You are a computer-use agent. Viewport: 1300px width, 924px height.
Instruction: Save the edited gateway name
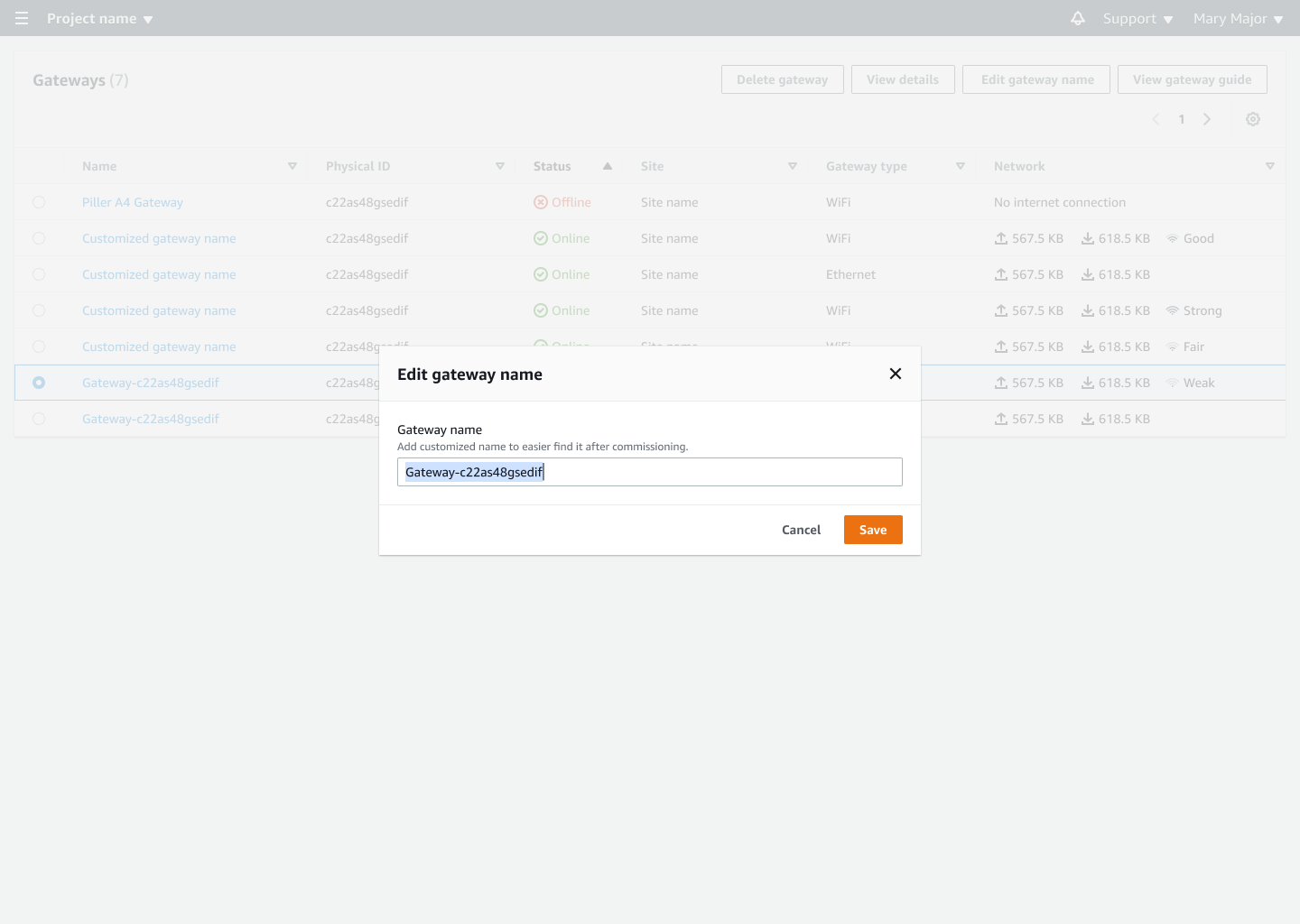(x=872, y=530)
